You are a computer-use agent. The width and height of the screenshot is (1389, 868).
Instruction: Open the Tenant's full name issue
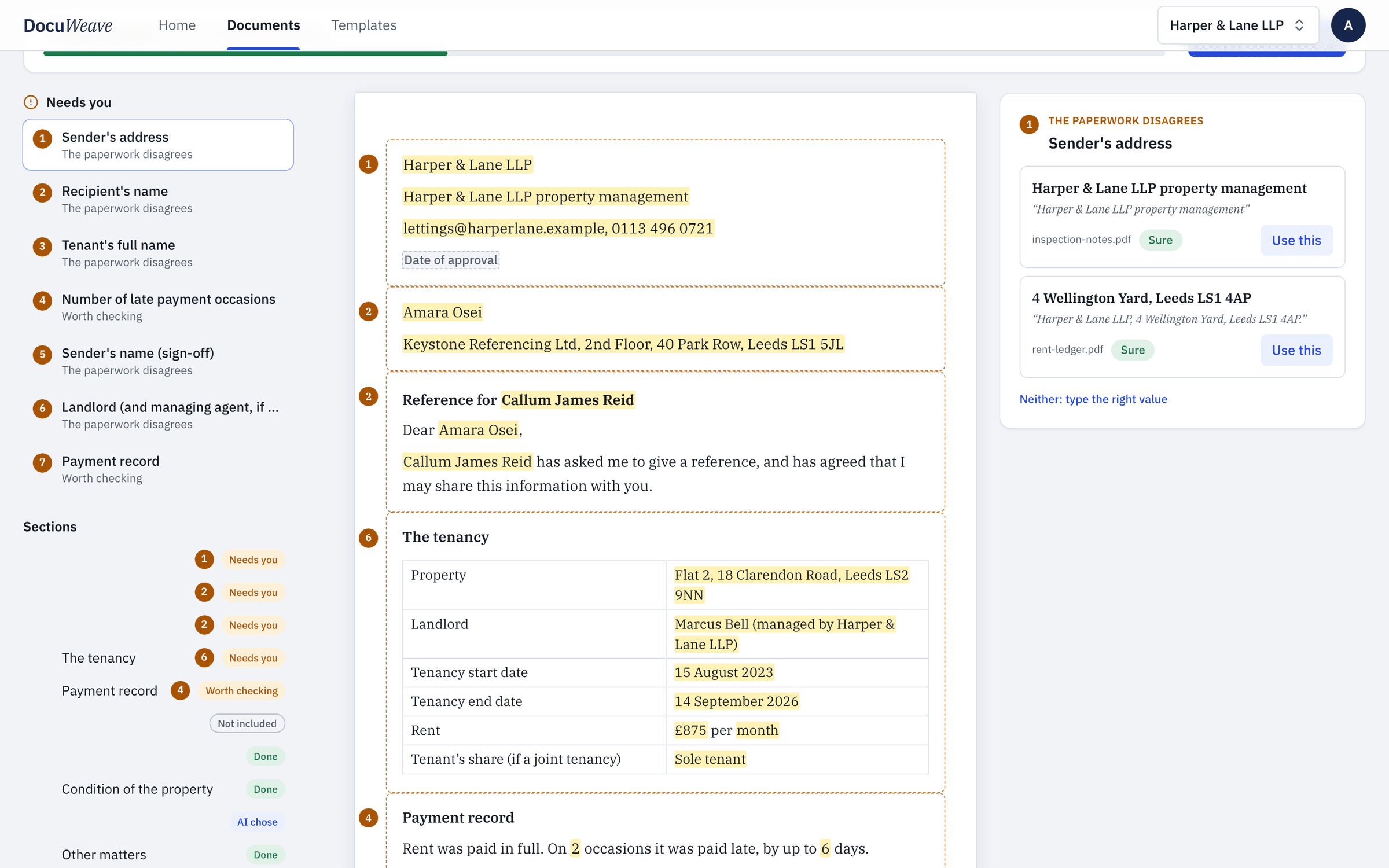coord(158,253)
